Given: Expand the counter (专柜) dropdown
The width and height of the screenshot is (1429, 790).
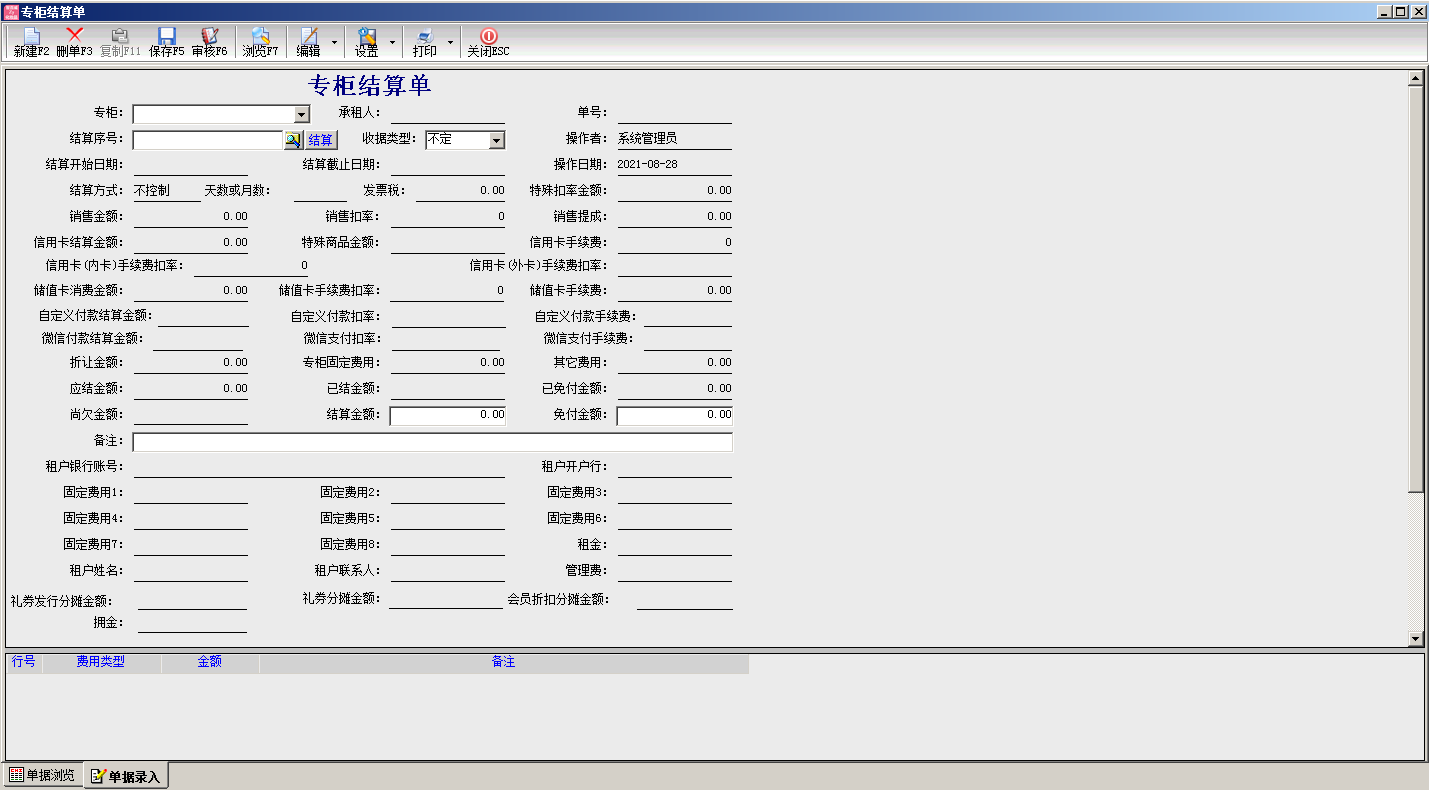Looking at the screenshot, I should (x=302, y=115).
